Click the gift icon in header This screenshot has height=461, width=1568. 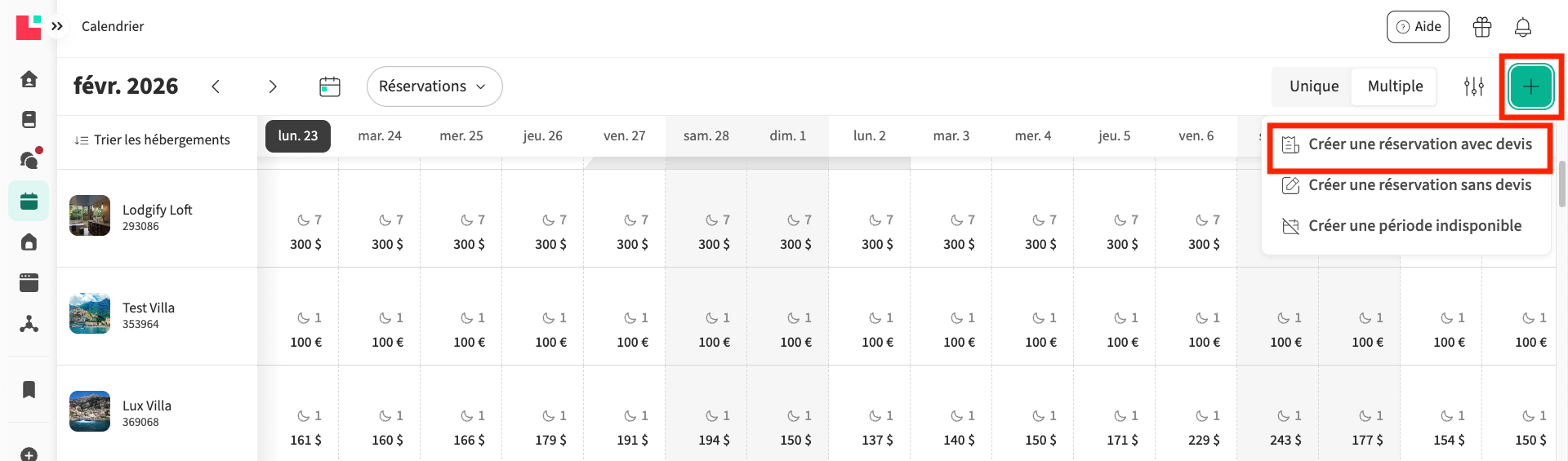[x=1481, y=27]
